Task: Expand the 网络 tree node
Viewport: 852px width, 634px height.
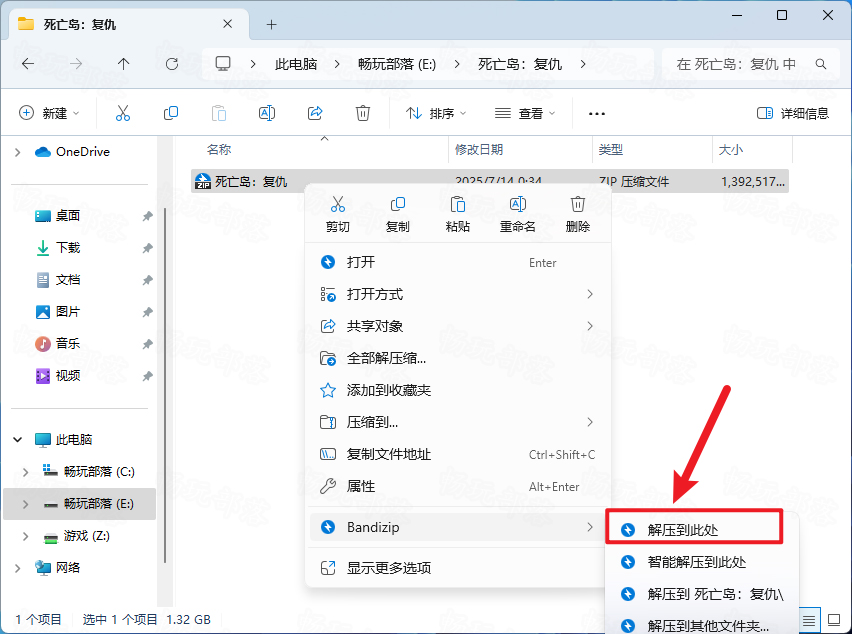Action: pos(17,568)
